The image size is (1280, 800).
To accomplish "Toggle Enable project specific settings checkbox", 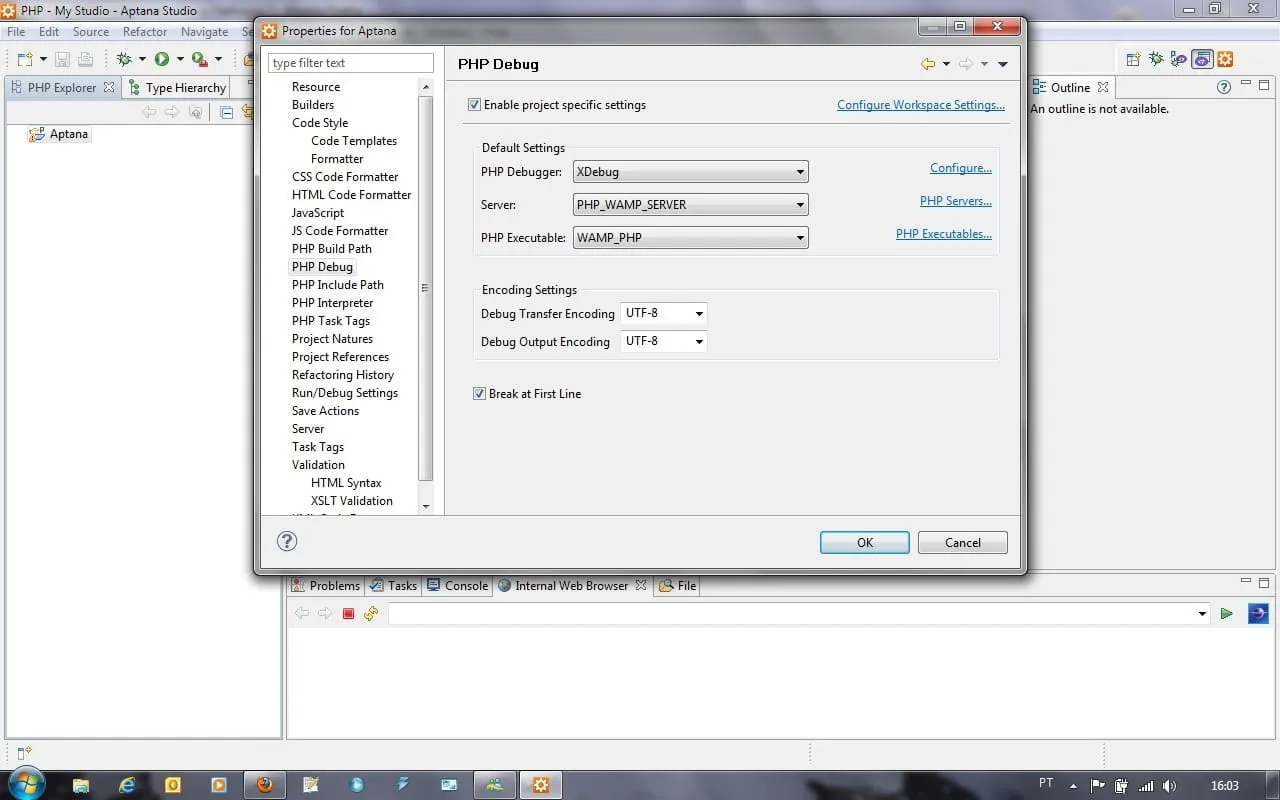I will 475,104.
